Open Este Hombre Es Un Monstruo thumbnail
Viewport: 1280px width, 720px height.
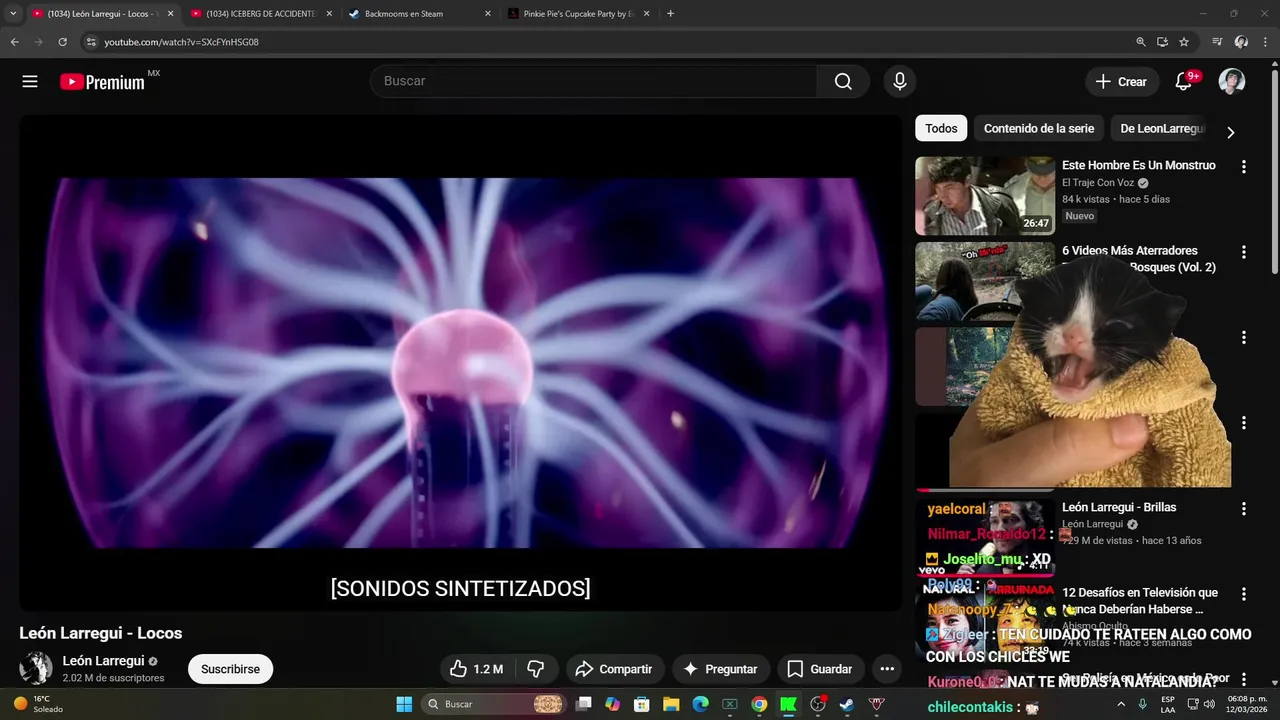point(985,195)
